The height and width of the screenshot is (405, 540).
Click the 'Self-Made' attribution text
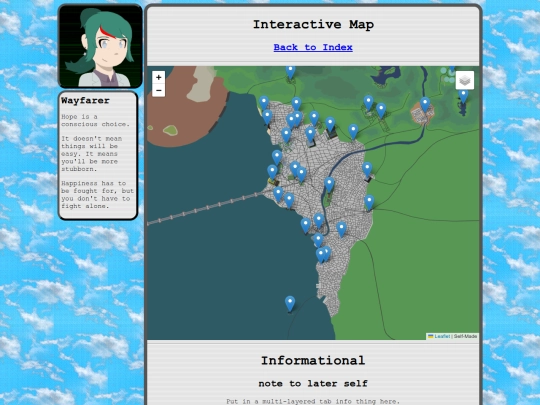click(465, 336)
